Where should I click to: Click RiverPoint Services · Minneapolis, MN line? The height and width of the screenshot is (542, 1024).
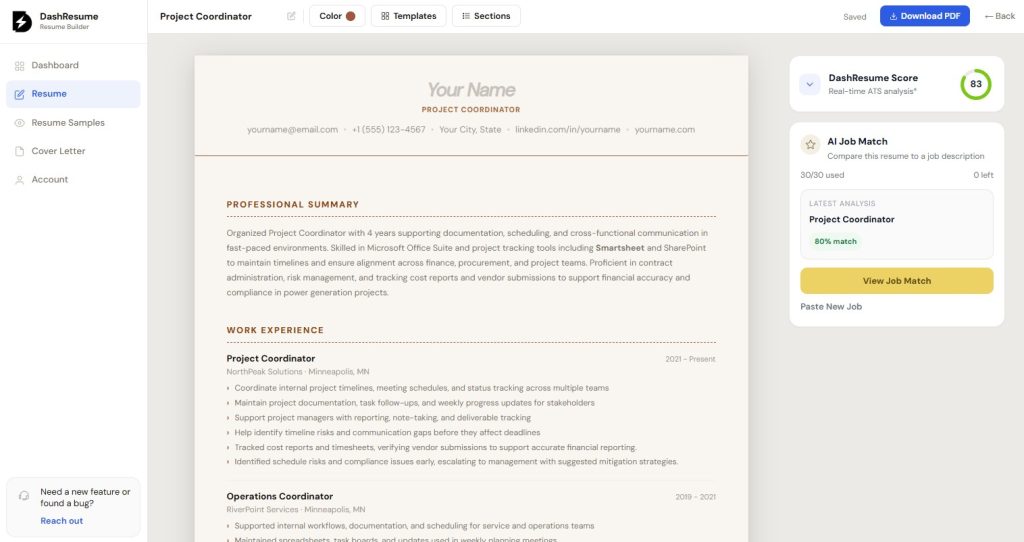tap(296, 509)
